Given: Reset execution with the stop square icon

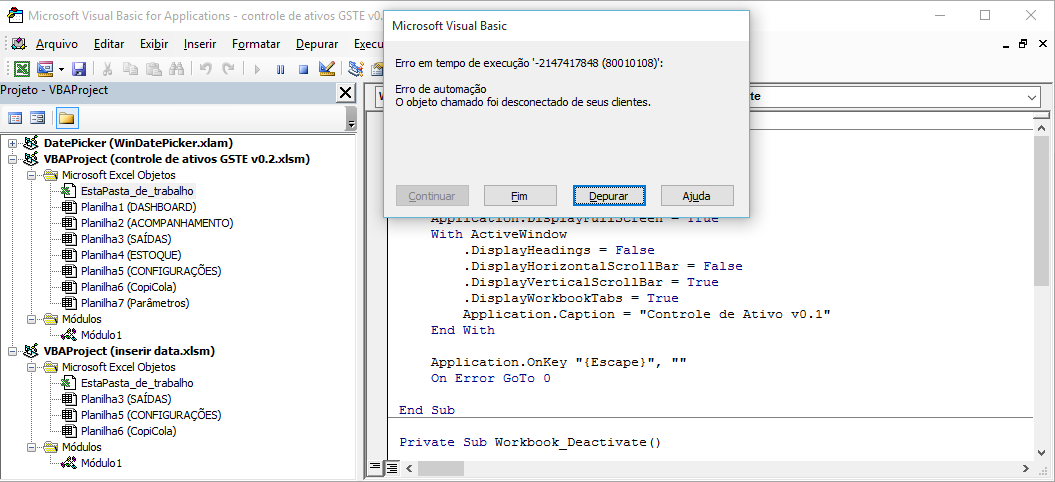Looking at the screenshot, I should [x=303, y=69].
